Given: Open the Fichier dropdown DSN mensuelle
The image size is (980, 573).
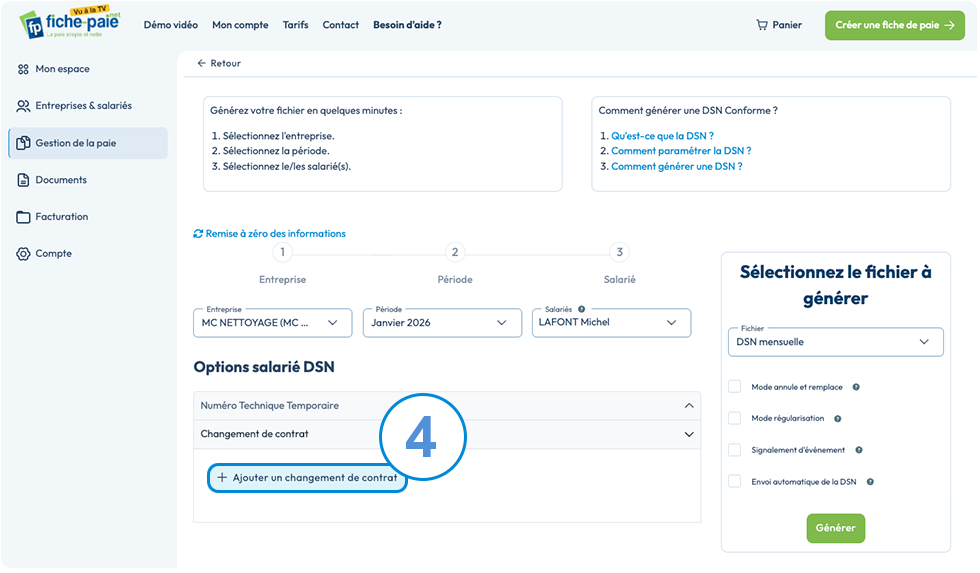Looking at the screenshot, I should 836,342.
